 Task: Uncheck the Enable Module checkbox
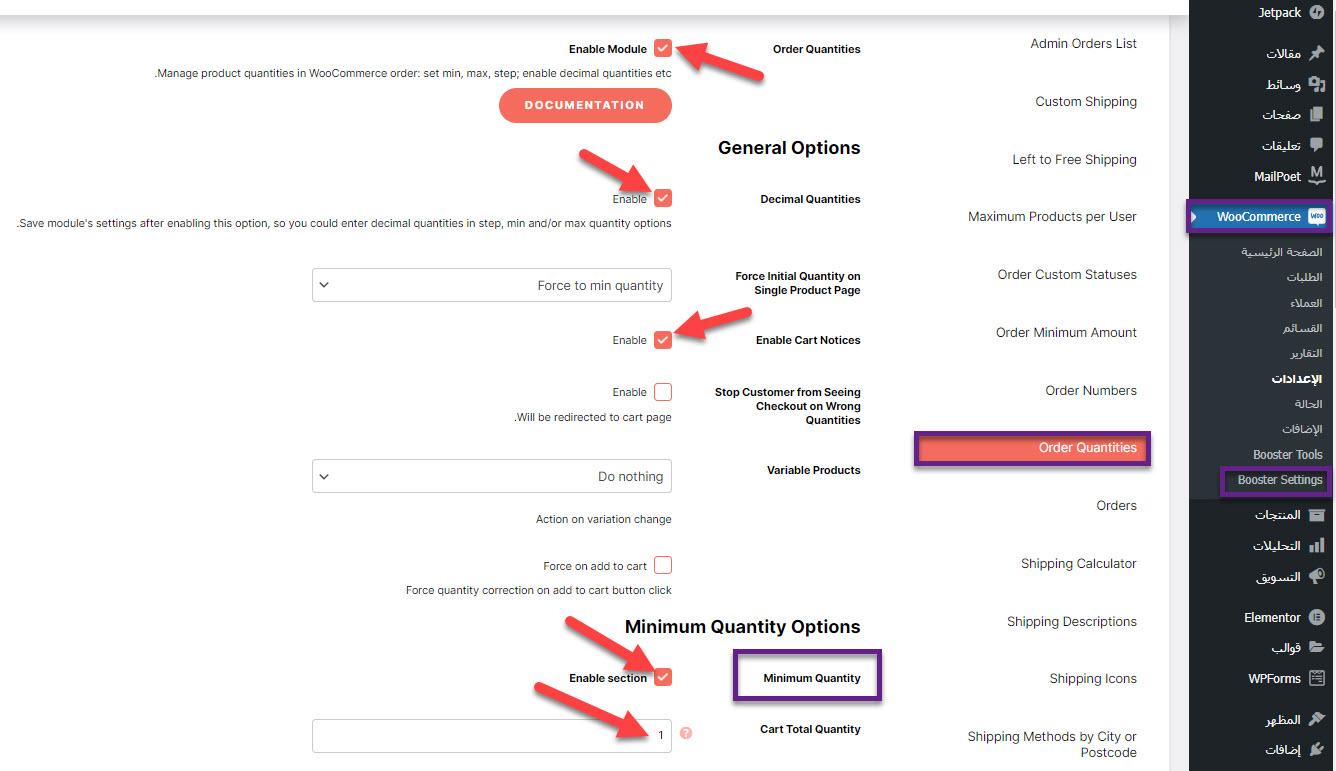[x=663, y=48]
